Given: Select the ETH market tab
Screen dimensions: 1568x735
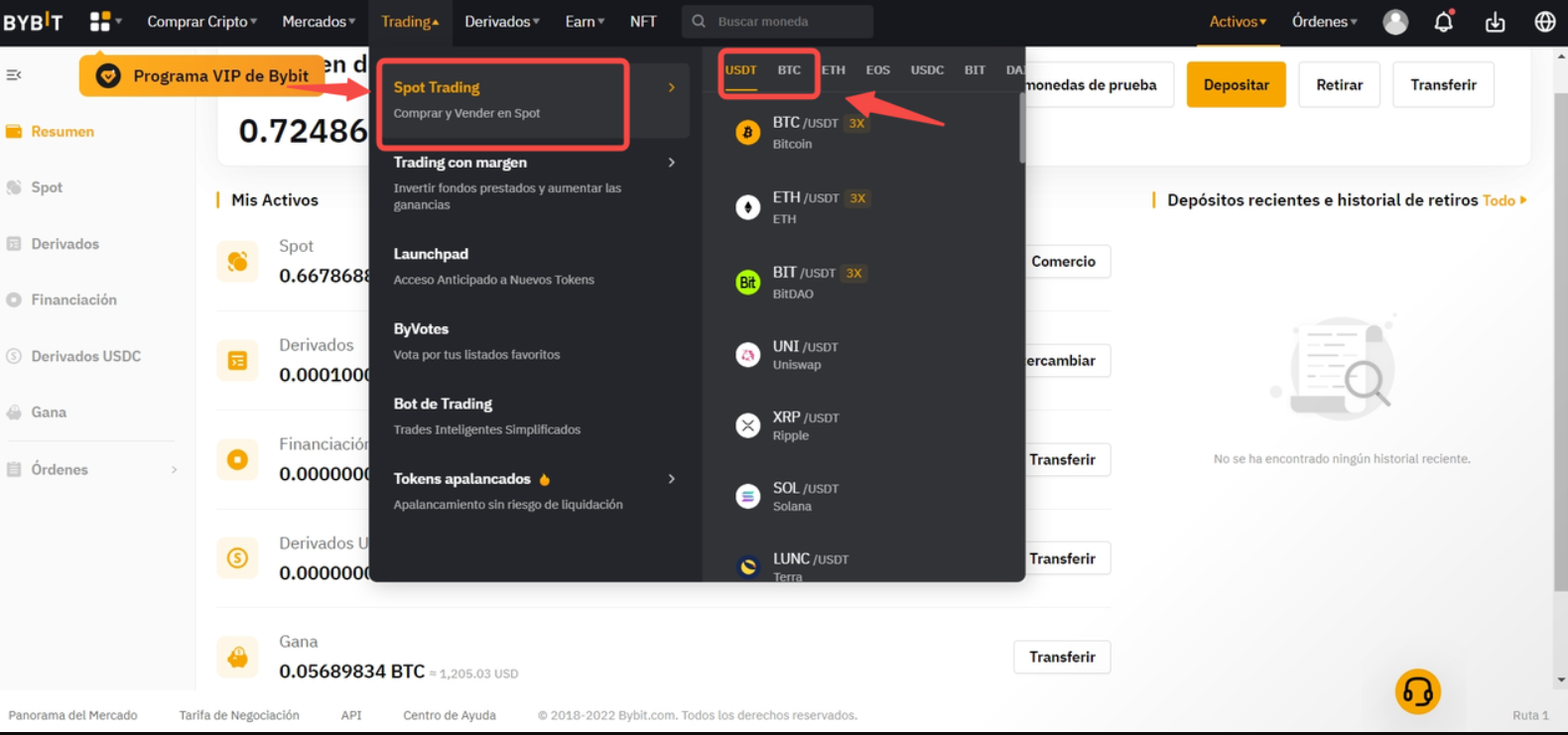Looking at the screenshot, I should pyautogui.click(x=834, y=70).
